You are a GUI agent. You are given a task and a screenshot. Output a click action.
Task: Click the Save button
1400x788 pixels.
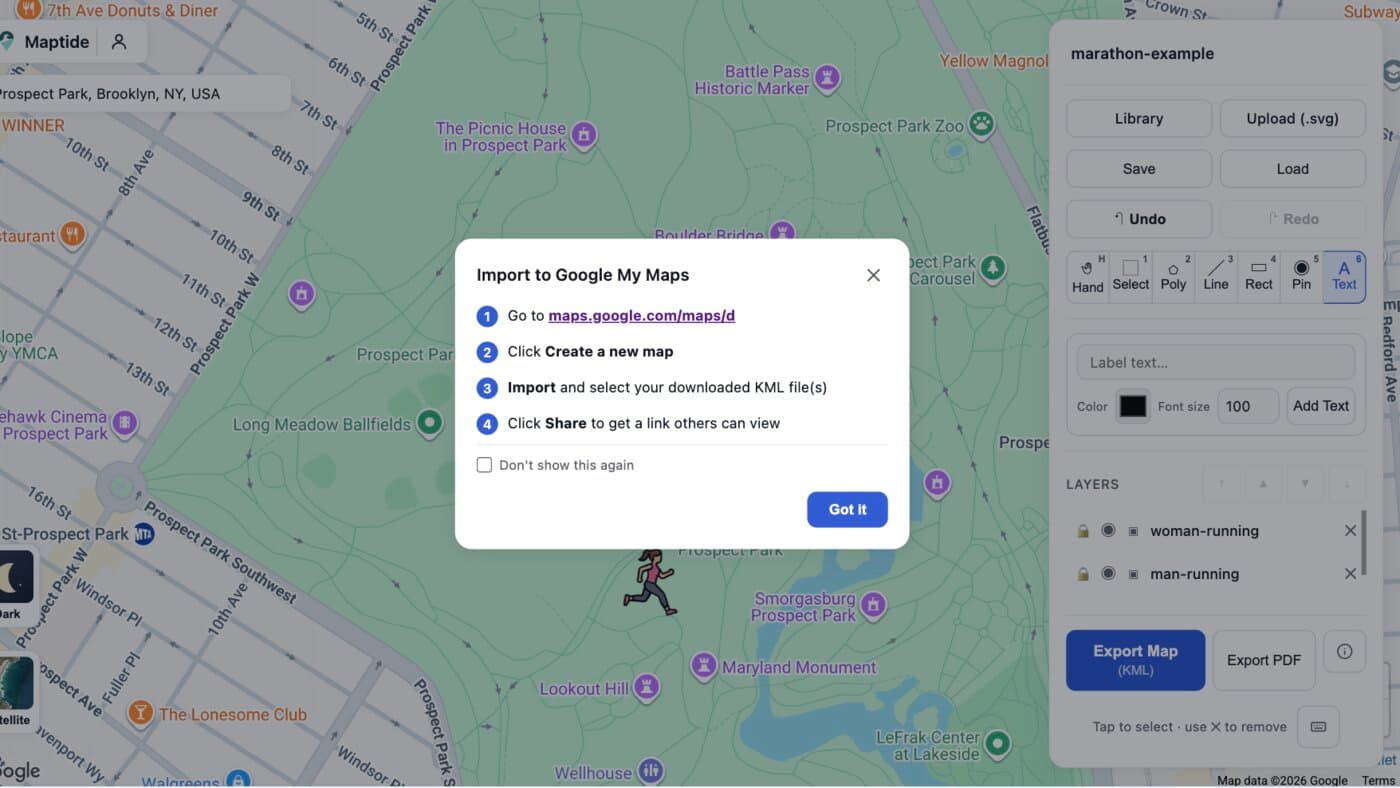click(x=1139, y=169)
